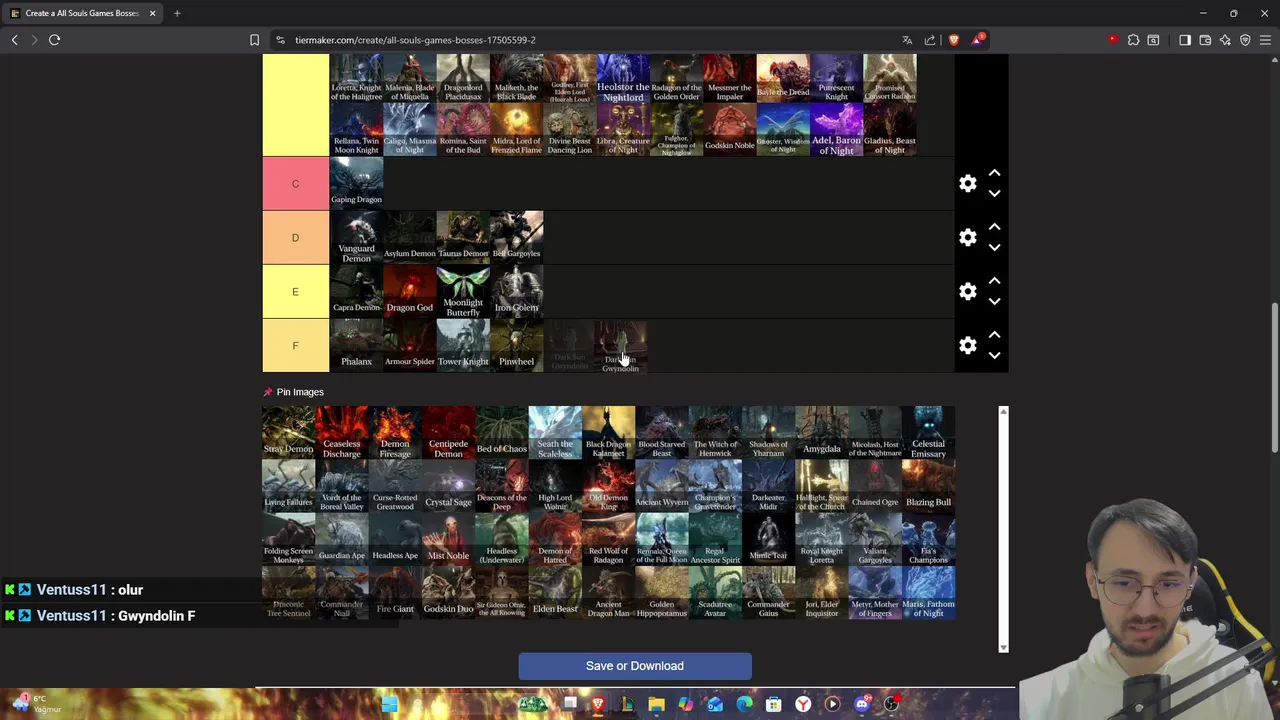This screenshot has width=1280, height=720.
Task: Select Moonlight Butterfly thumbnail
Action: pyautogui.click(x=463, y=291)
